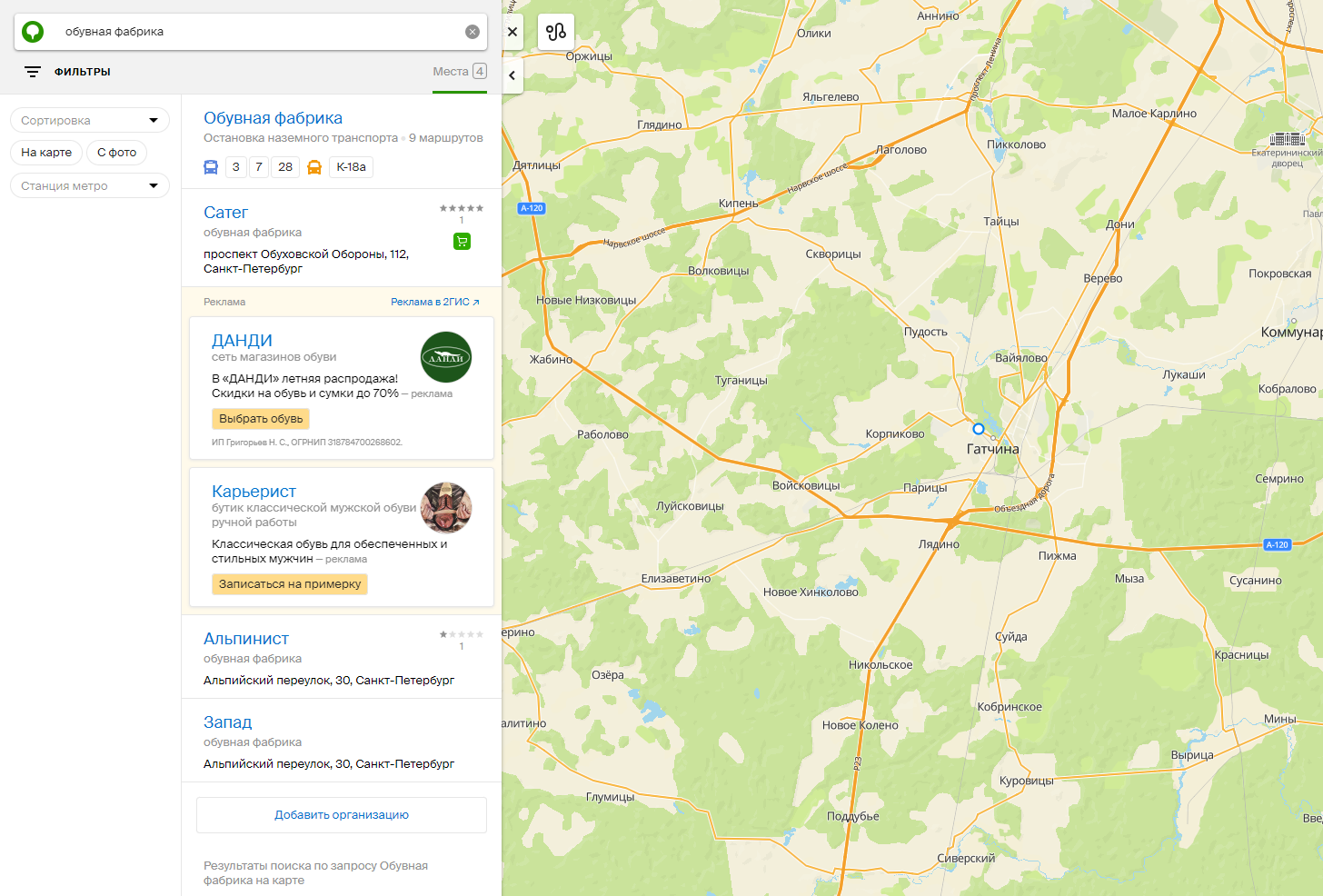Click the А-120 road shield near Дятлицы

coord(532,208)
